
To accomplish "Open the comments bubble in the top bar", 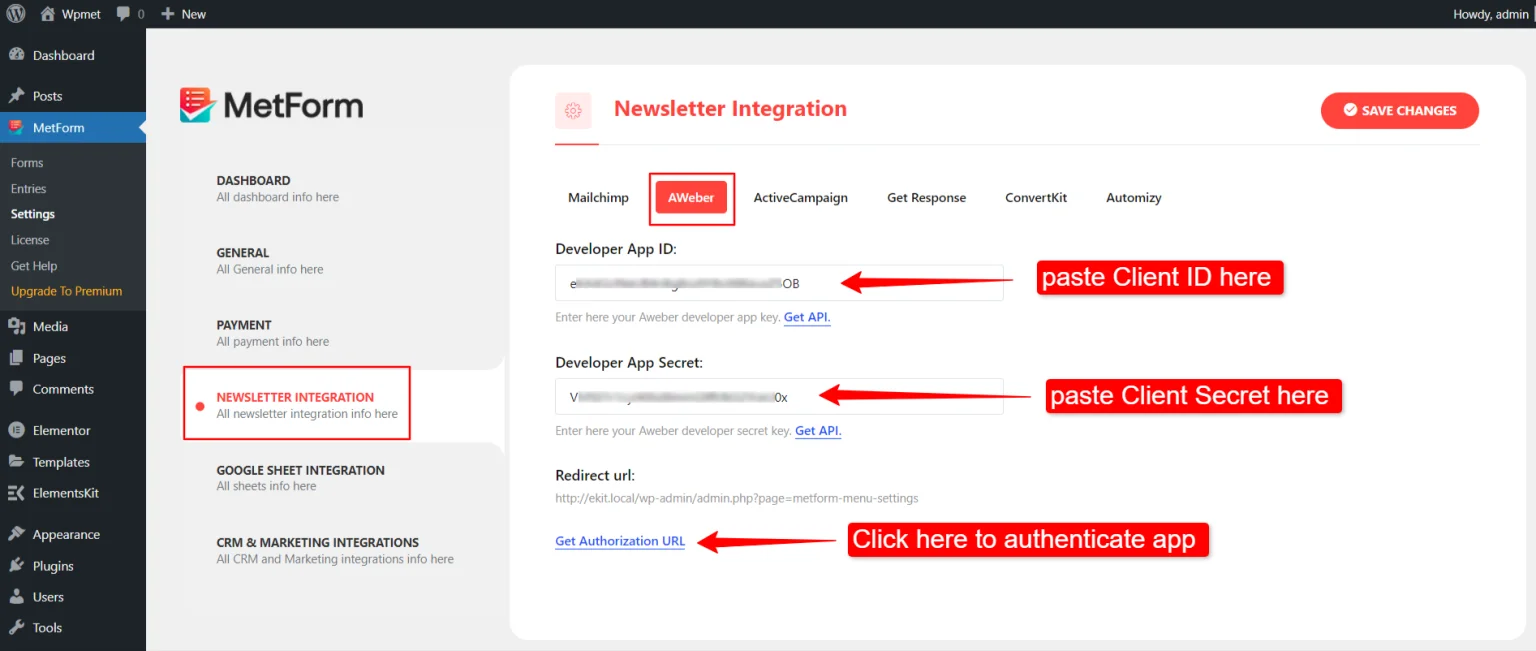I will [x=122, y=14].
